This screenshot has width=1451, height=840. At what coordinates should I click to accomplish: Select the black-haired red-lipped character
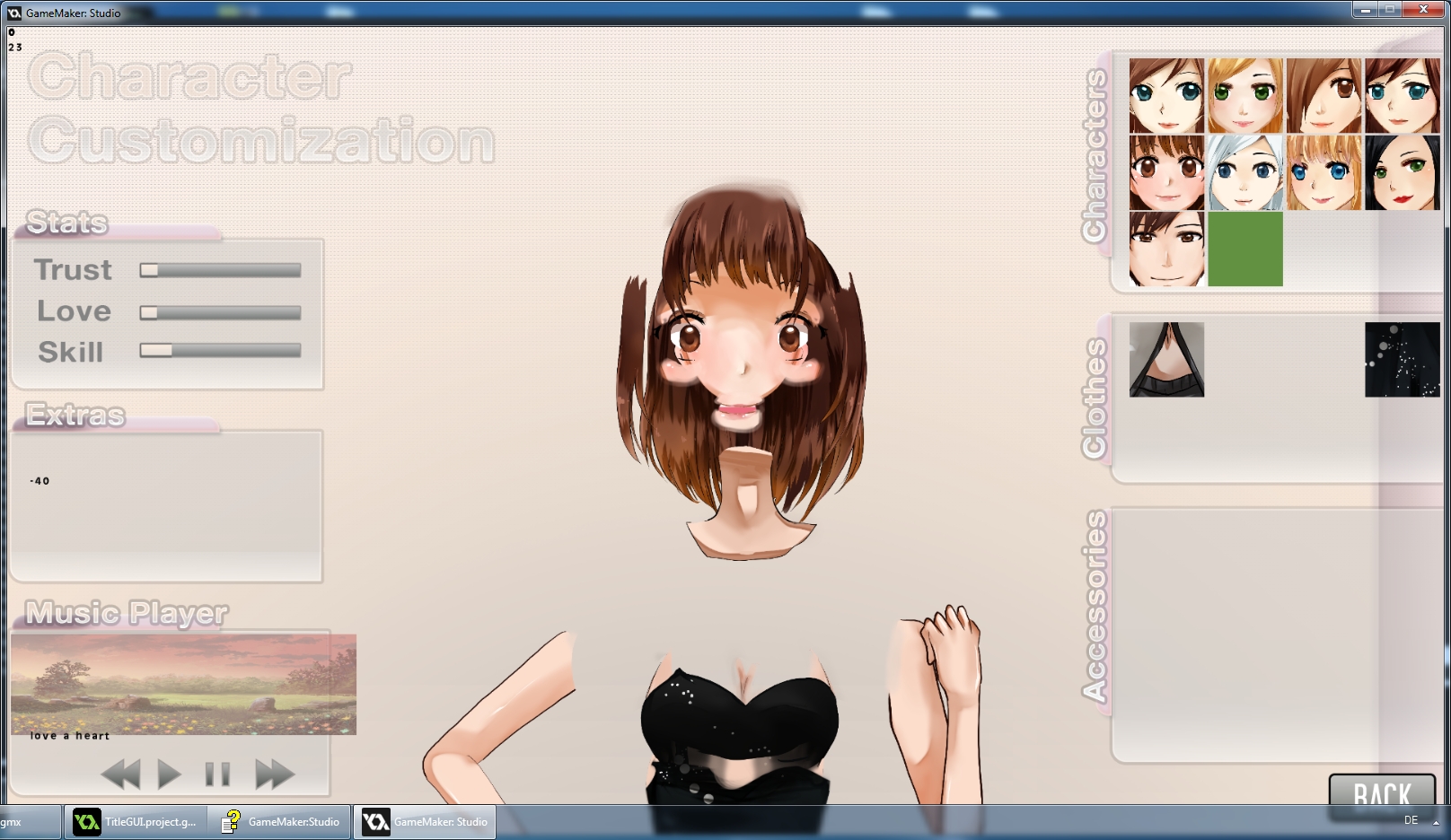tap(1402, 172)
